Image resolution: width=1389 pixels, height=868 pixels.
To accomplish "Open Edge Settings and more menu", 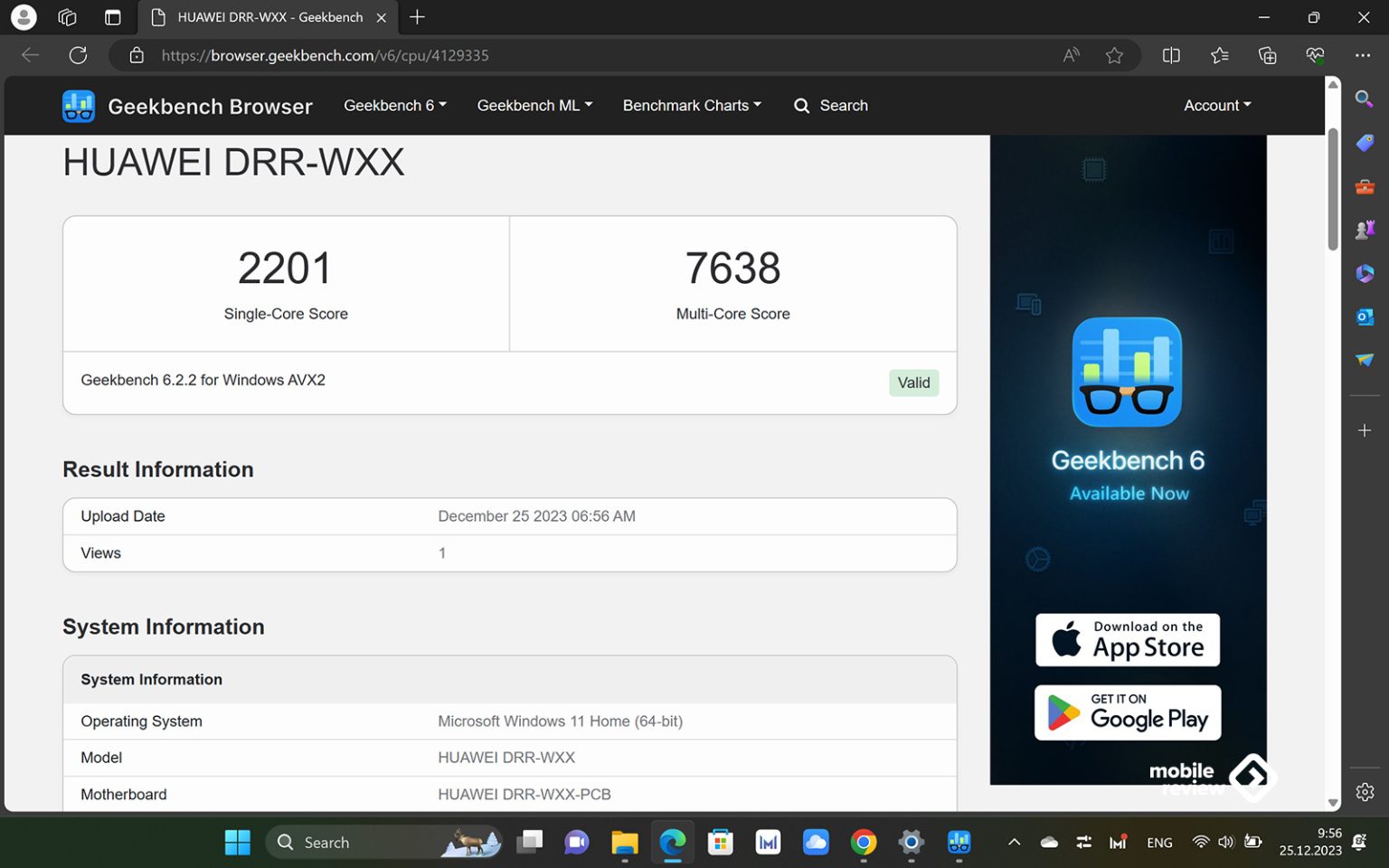I will point(1363,55).
